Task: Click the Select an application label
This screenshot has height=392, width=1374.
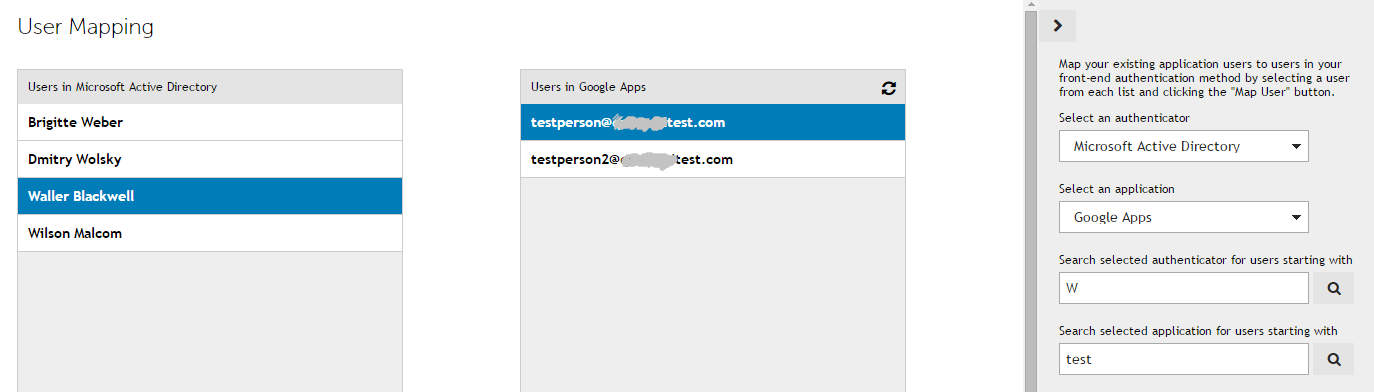Action: tap(1117, 189)
